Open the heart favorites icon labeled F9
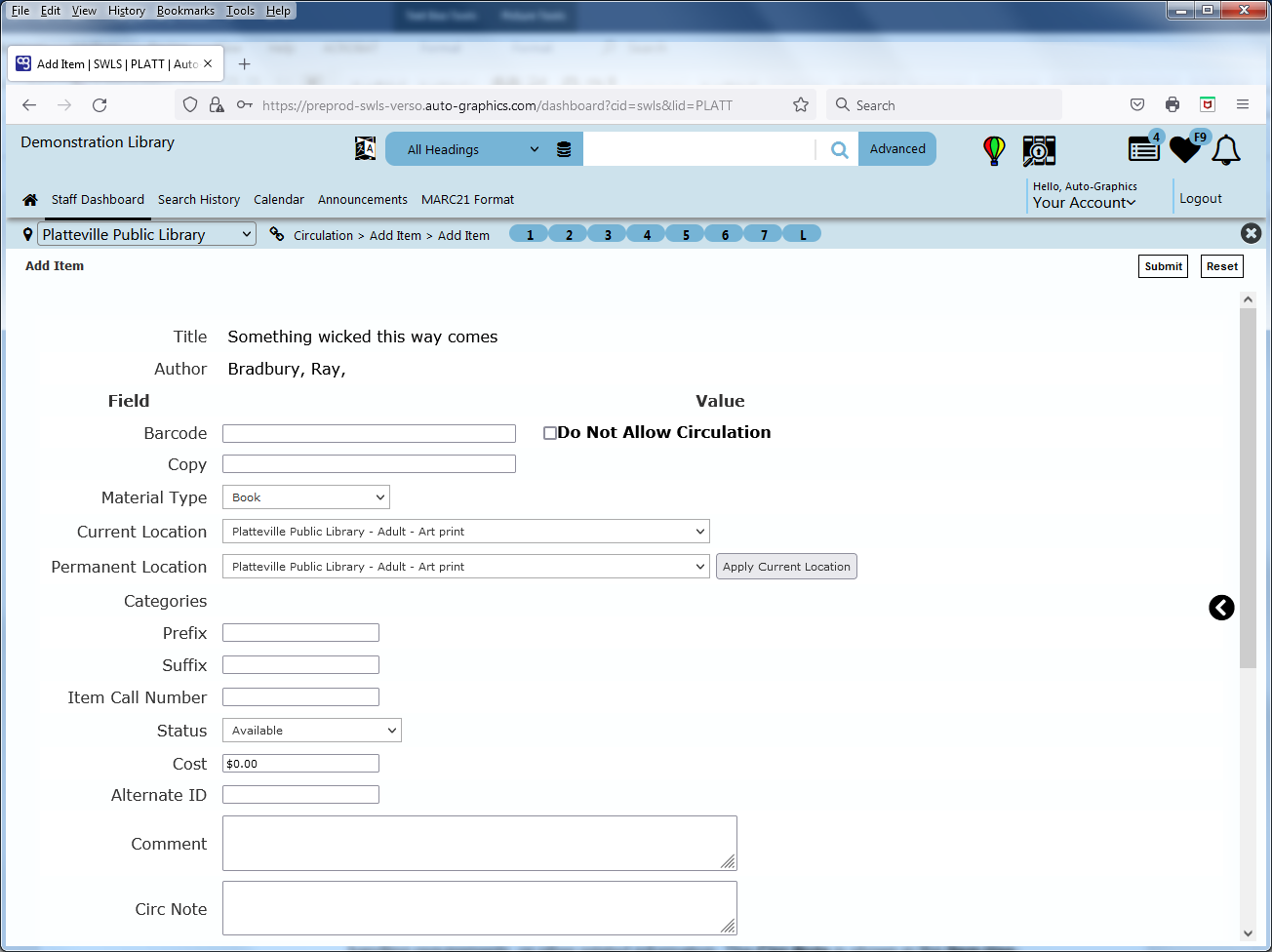Viewport: 1272px width, 952px height. [1187, 148]
